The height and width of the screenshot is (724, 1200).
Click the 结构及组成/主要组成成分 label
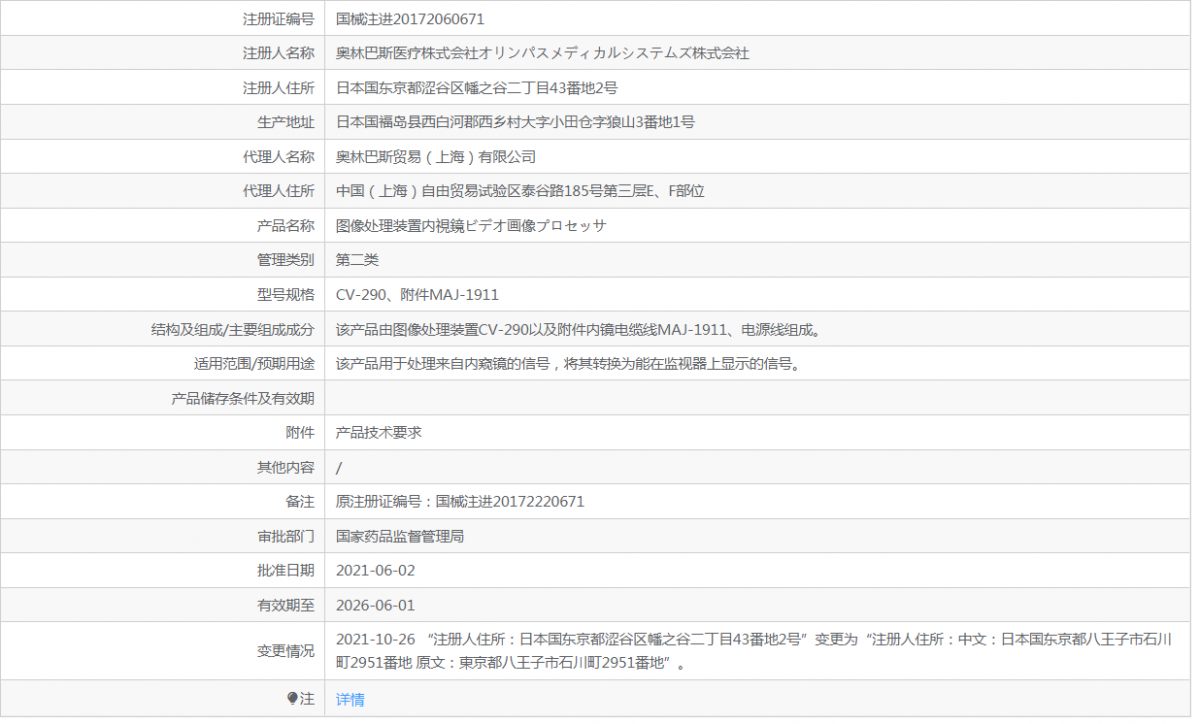[x=232, y=329]
